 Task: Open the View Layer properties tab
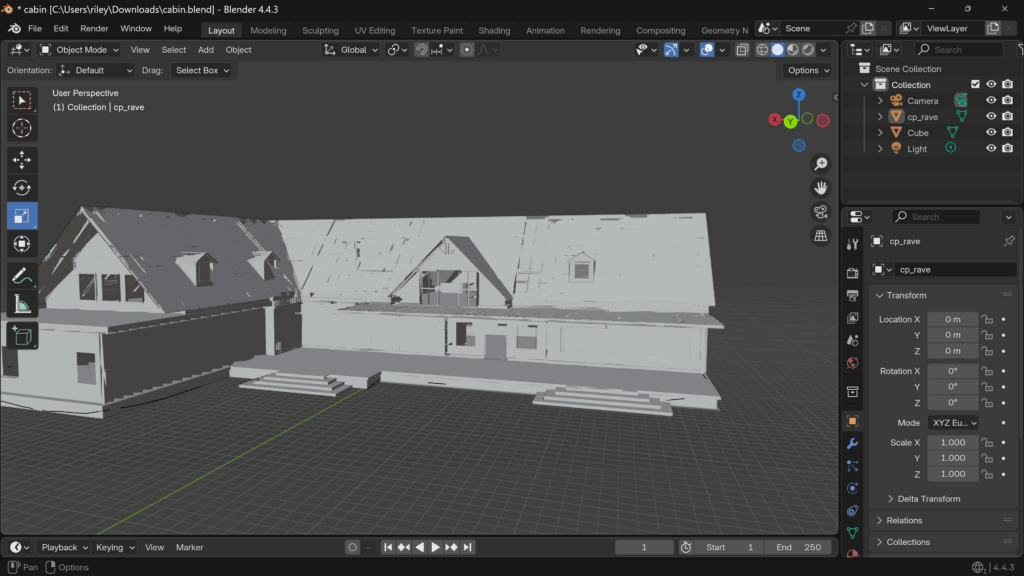point(852,318)
